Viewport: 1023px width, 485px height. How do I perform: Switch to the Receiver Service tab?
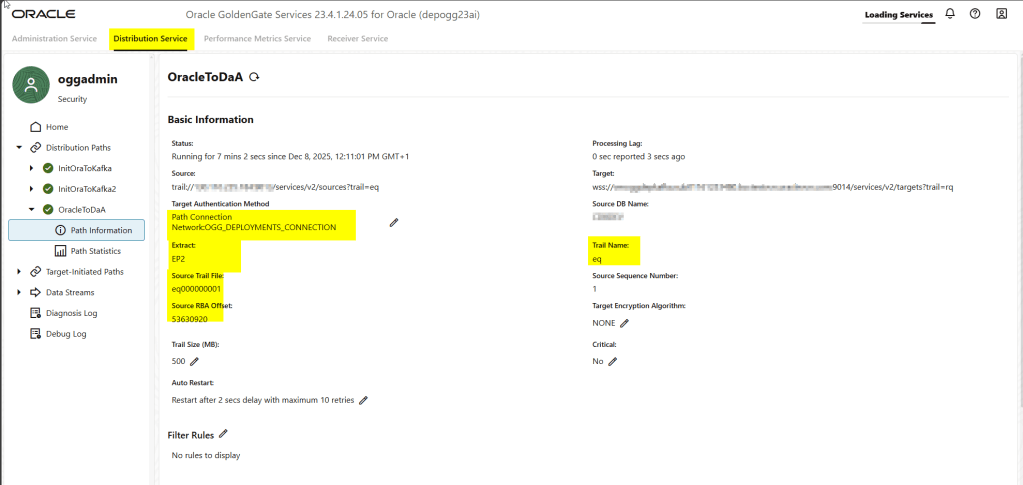[355, 38]
